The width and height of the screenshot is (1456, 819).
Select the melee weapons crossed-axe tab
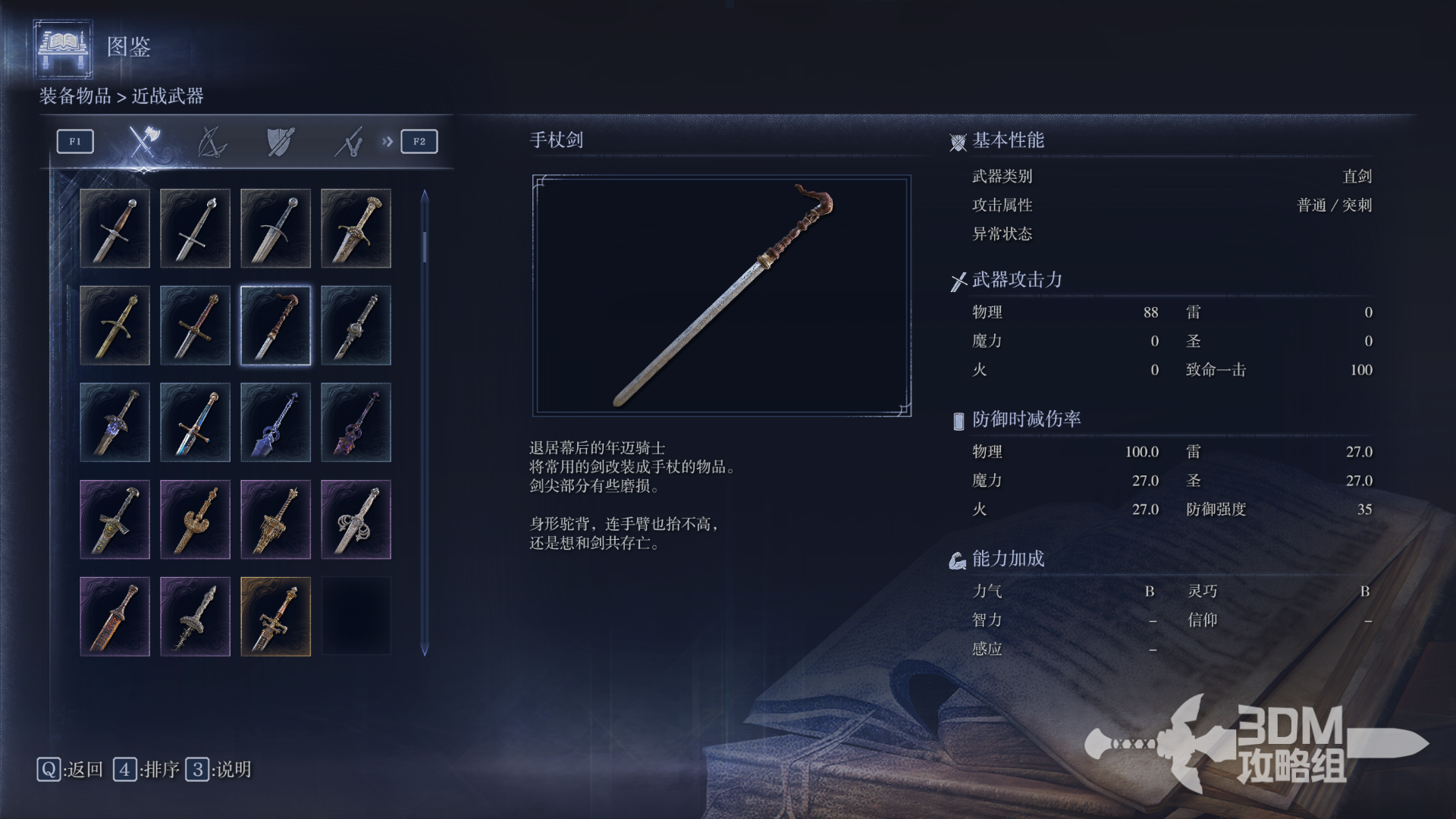click(143, 141)
